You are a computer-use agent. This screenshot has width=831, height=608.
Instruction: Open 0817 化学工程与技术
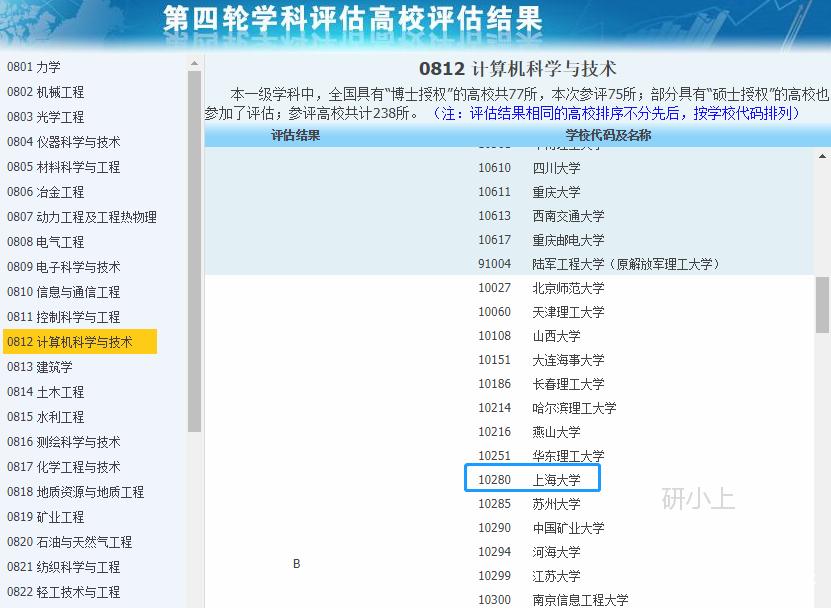[x=64, y=466]
